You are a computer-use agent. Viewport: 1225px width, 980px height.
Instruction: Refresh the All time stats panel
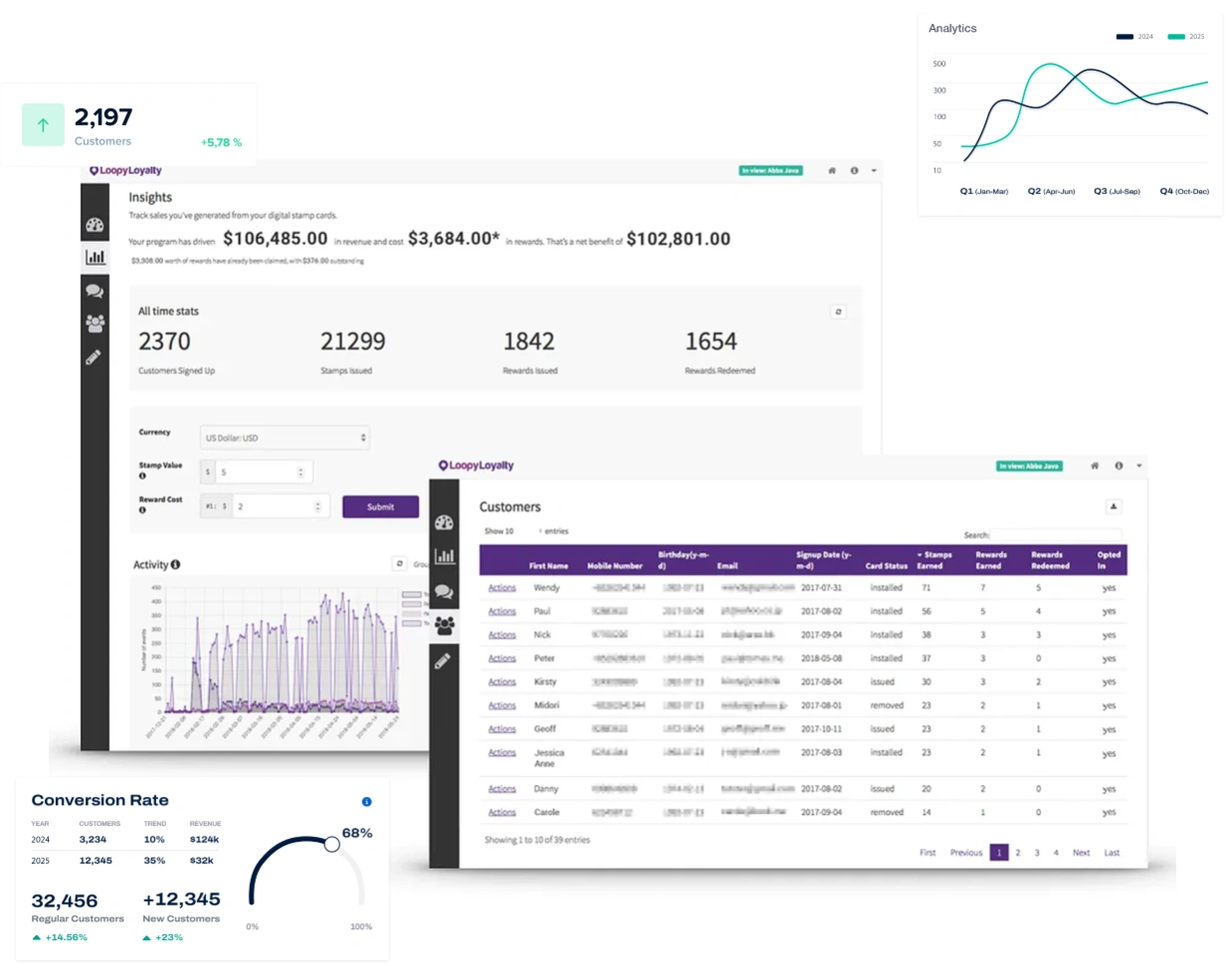838,311
